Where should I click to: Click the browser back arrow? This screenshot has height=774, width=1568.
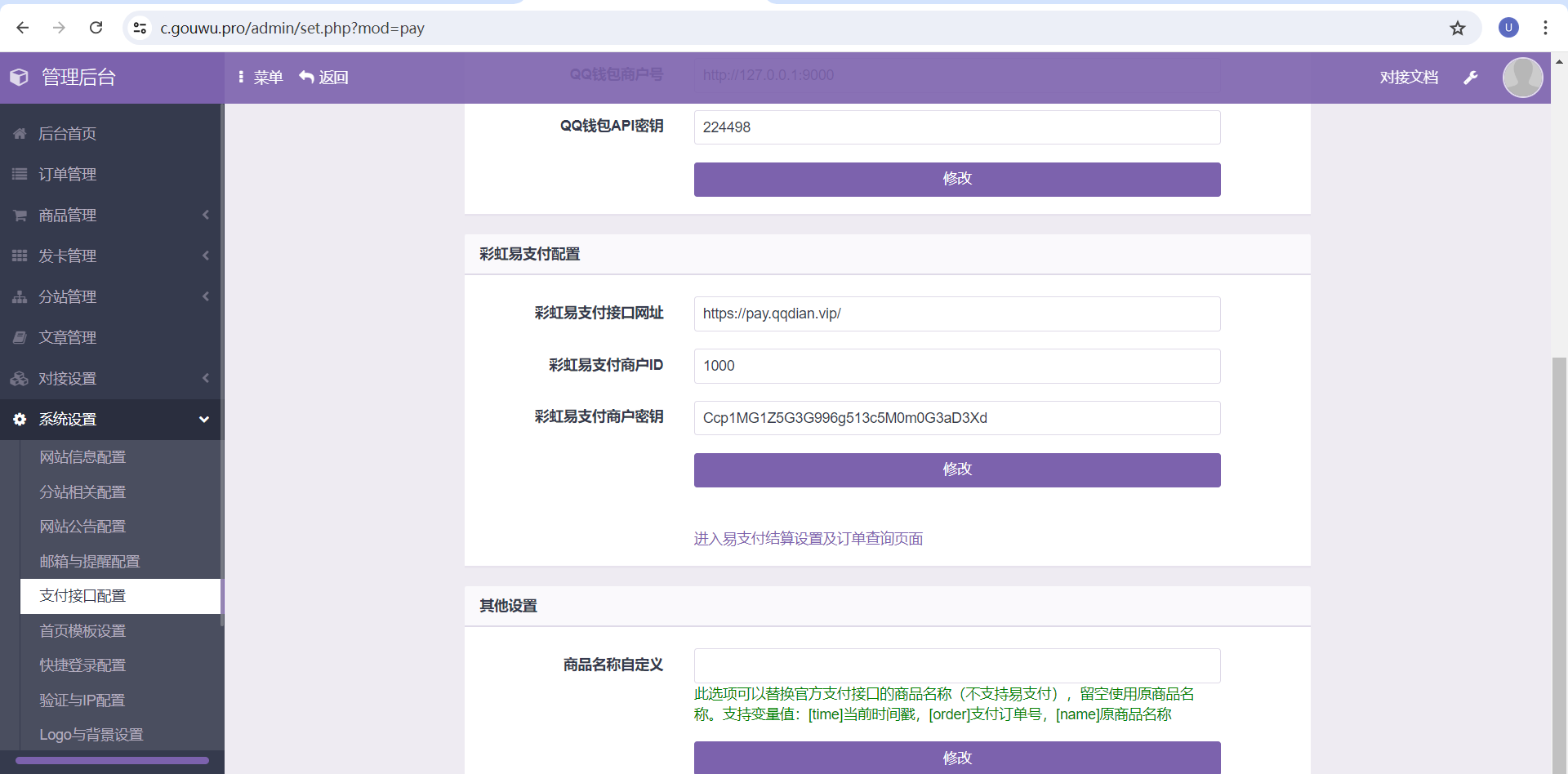point(23,28)
